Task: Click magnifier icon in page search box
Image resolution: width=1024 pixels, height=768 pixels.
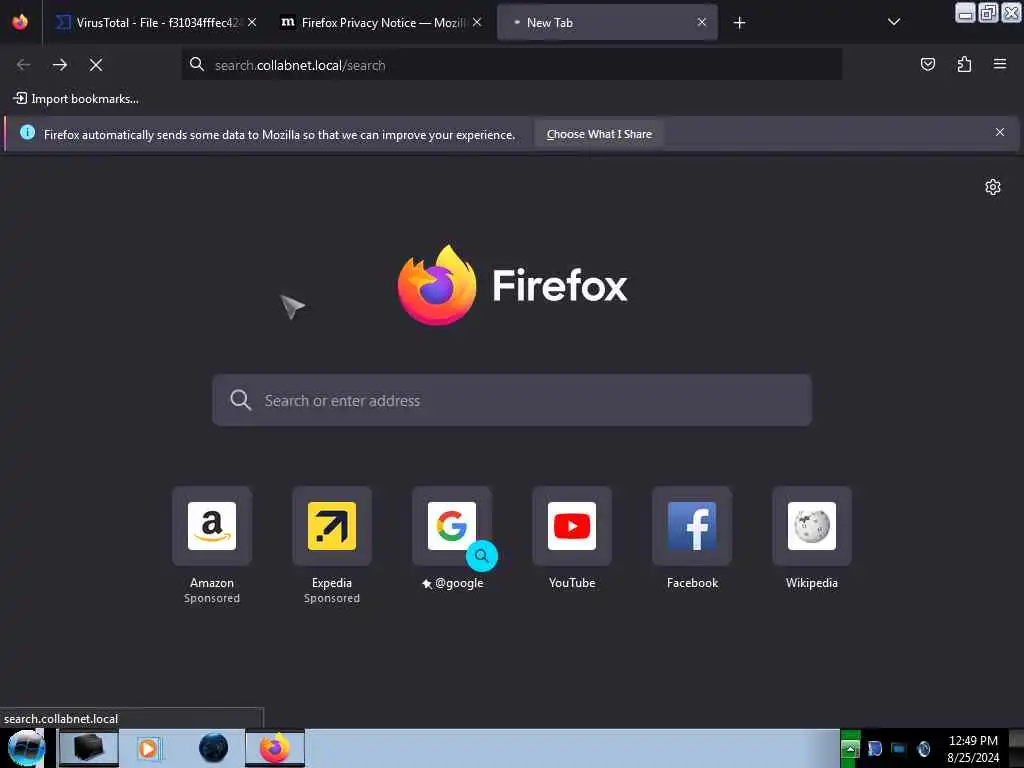Action: coord(240,400)
